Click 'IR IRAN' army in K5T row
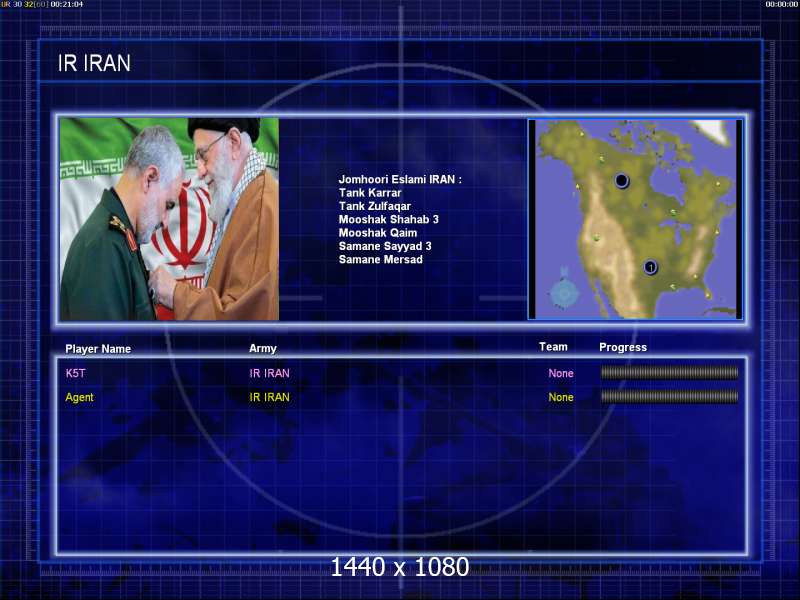The height and width of the screenshot is (600, 800). coord(269,373)
